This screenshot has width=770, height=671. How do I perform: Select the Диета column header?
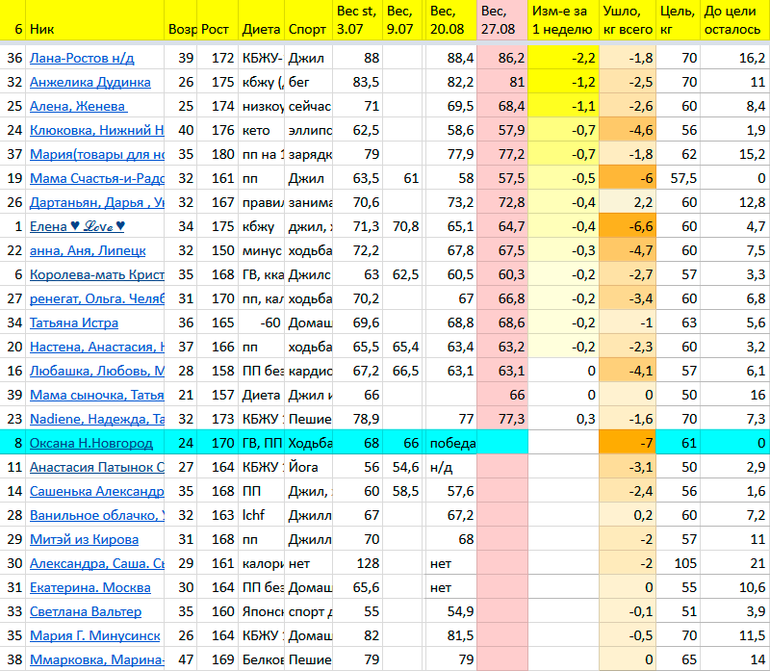pyautogui.click(x=261, y=30)
